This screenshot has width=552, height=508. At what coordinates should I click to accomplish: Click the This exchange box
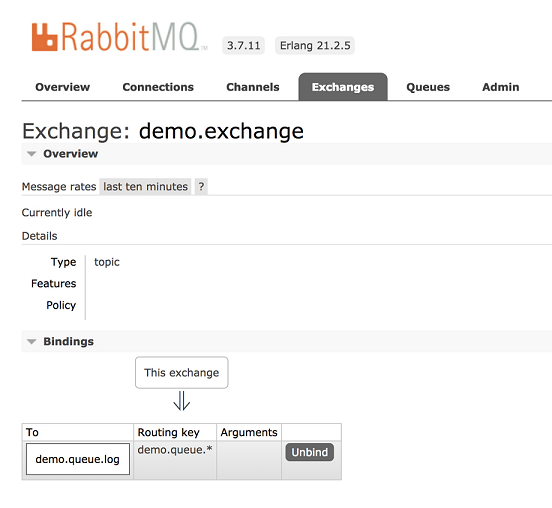[x=182, y=372]
